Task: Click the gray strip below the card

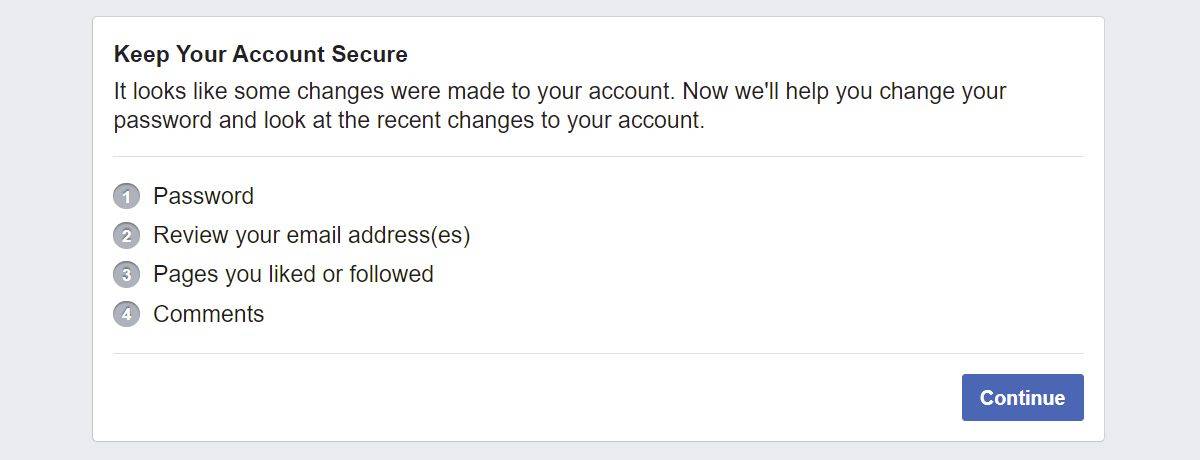Action: tap(598, 451)
